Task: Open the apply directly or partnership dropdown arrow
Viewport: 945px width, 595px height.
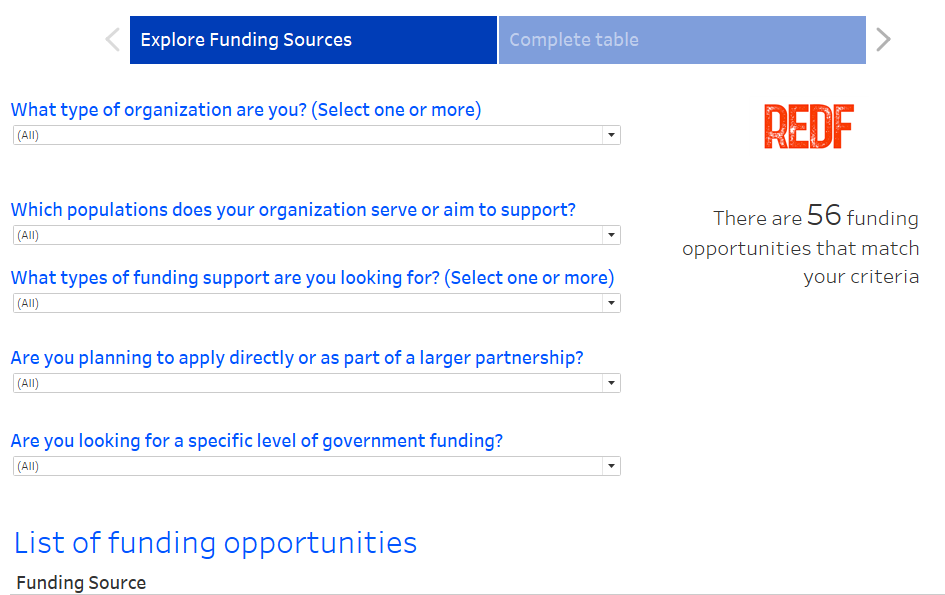Action: click(610, 383)
